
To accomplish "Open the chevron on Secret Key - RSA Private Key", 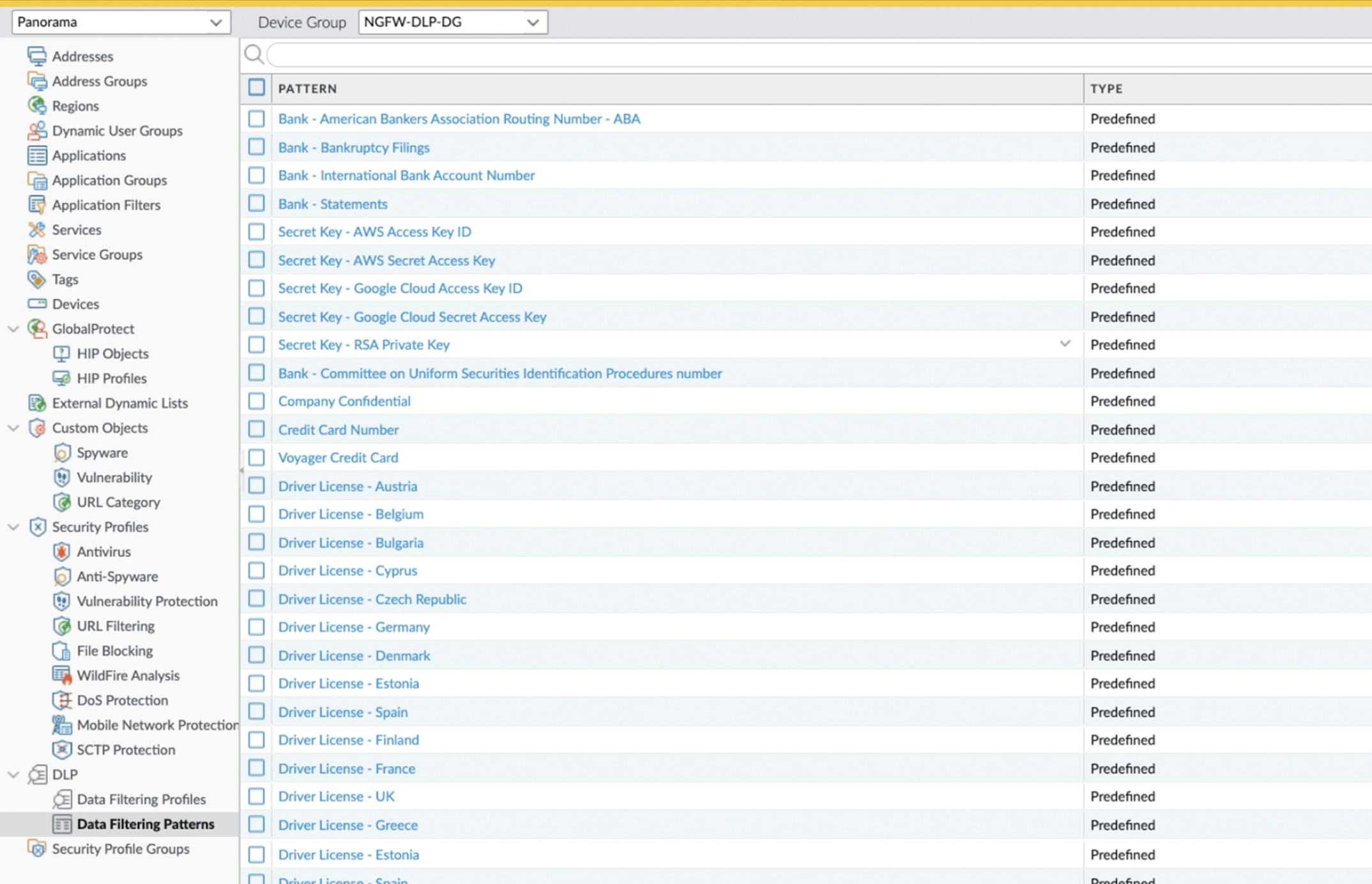I will [x=1065, y=344].
